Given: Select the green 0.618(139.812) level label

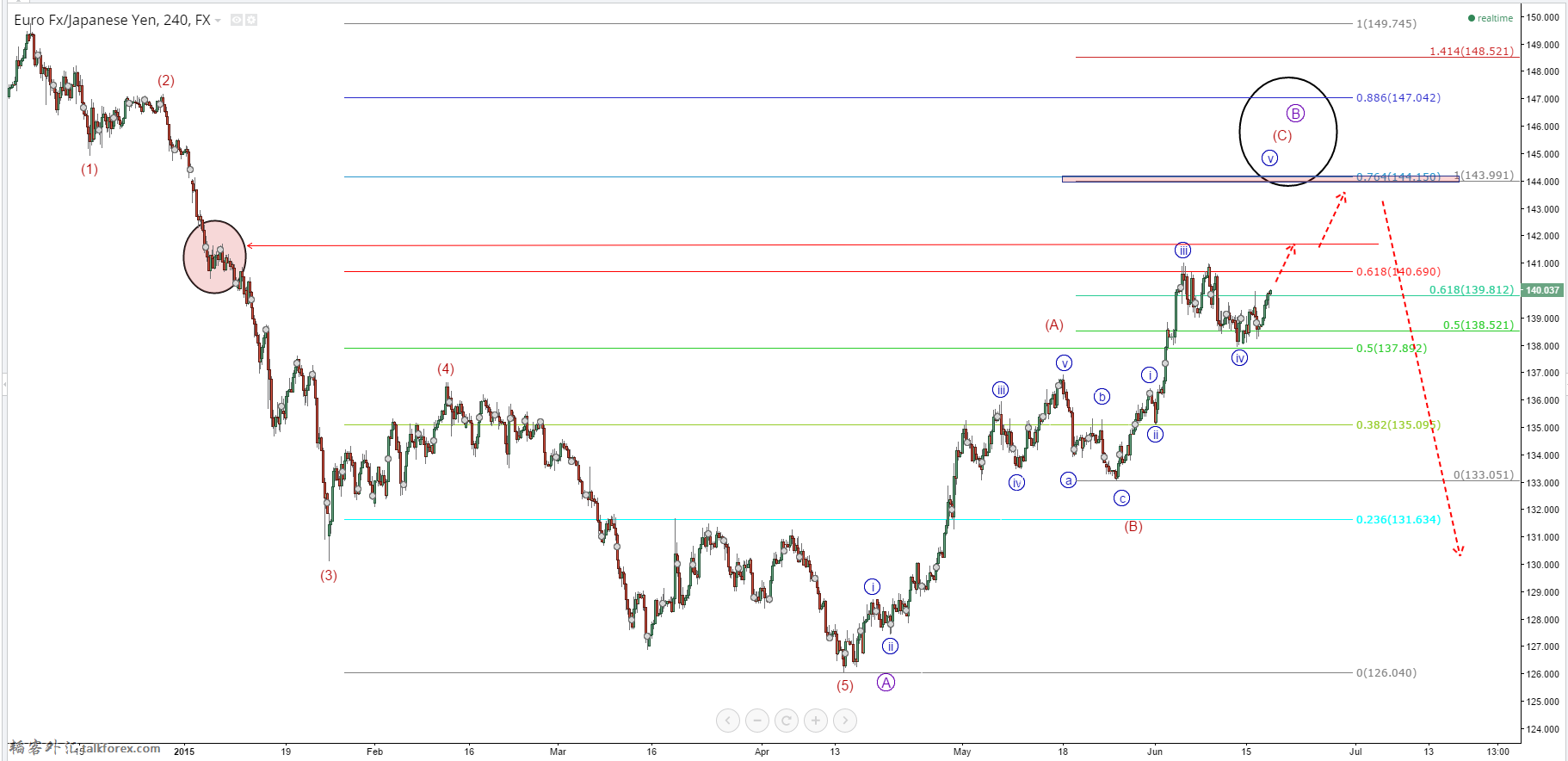Looking at the screenshot, I should coord(1471,290).
